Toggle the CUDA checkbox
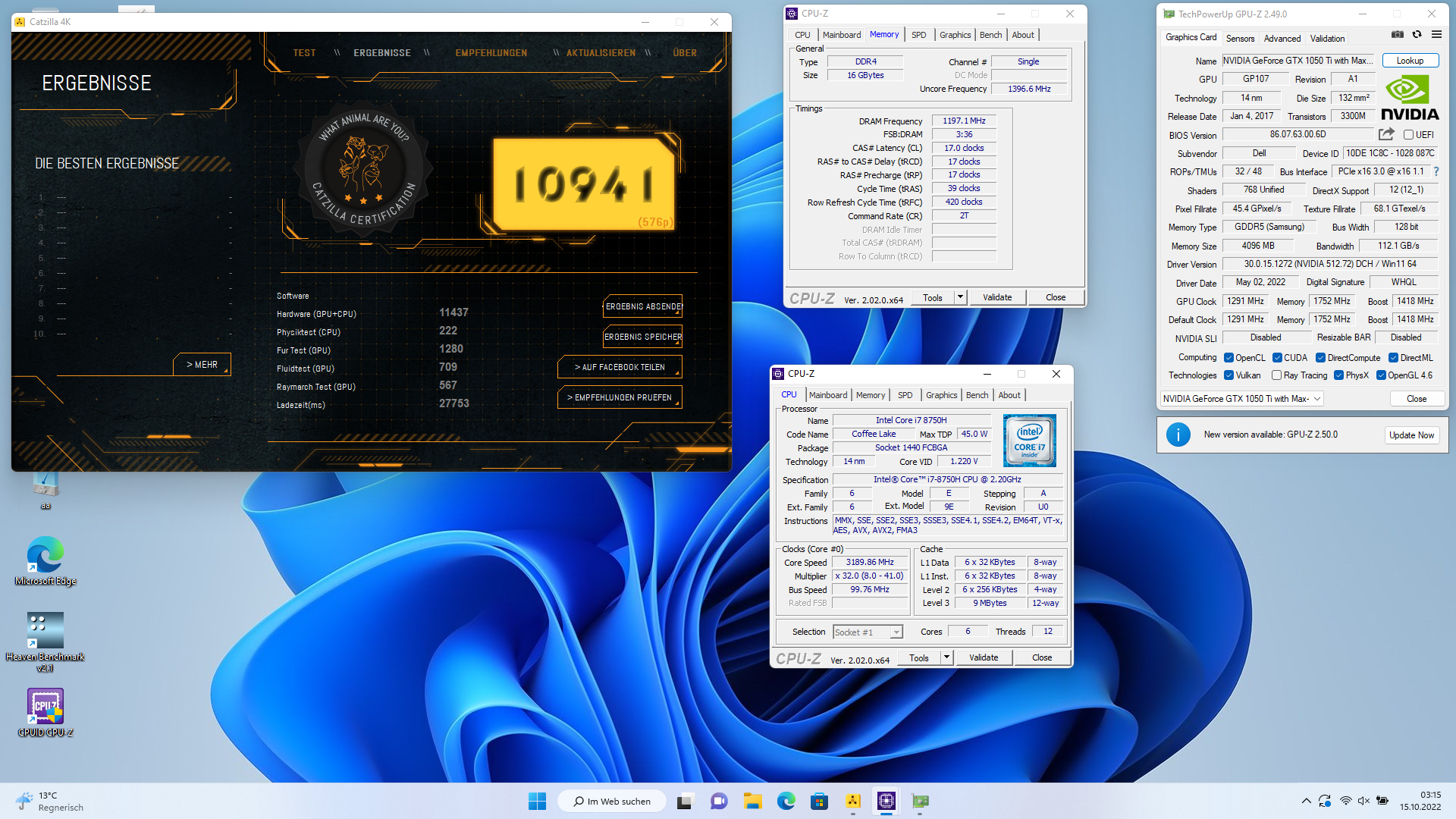This screenshot has width=1456, height=819. coord(1277,358)
